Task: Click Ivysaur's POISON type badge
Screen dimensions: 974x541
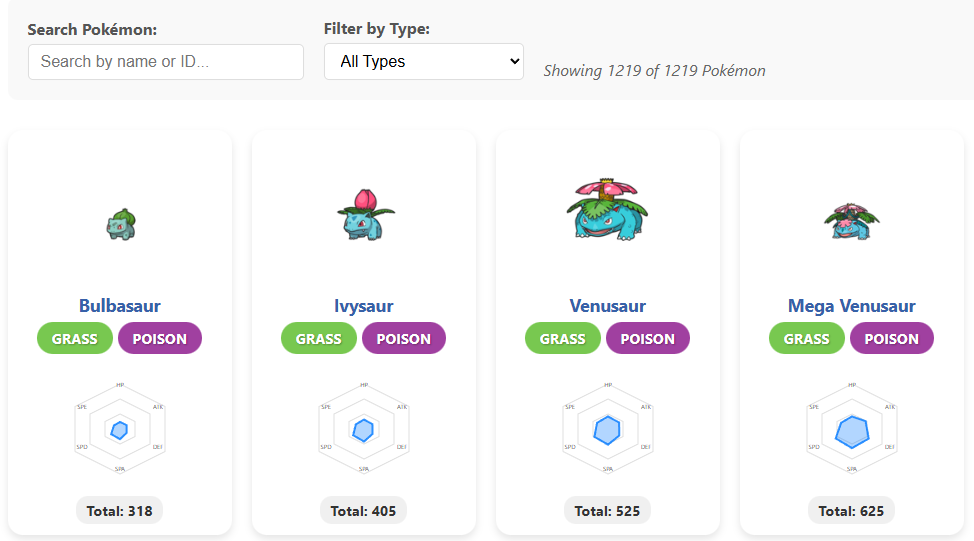Action: point(404,339)
